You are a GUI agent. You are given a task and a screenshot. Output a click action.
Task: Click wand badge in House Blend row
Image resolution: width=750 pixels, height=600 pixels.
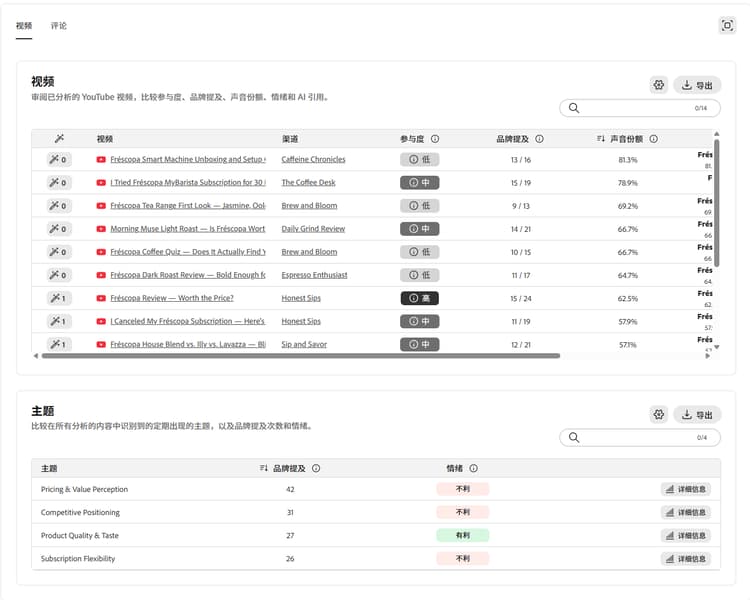59,344
